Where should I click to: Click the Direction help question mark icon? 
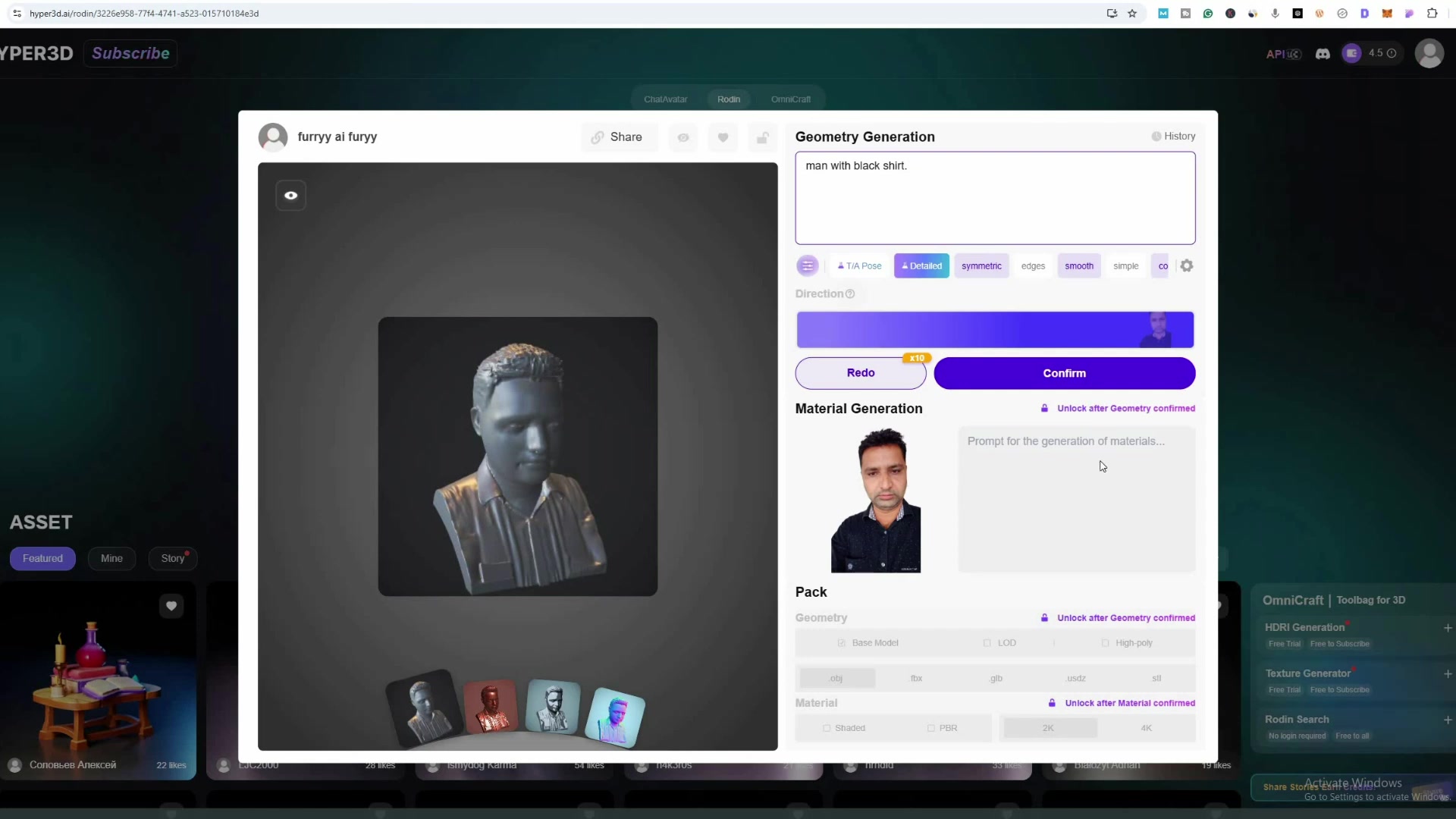850,294
